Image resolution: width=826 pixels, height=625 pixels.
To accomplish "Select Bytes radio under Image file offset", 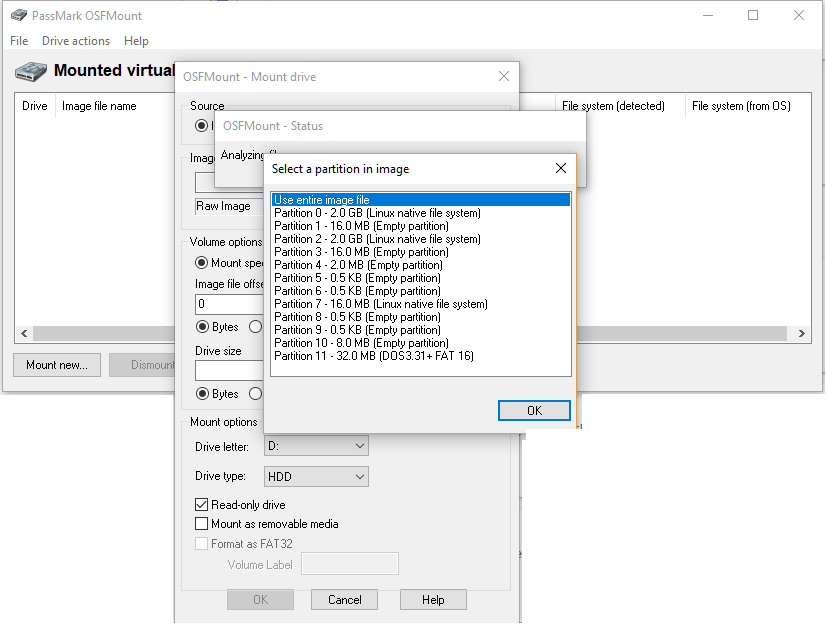I will click(202, 327).
